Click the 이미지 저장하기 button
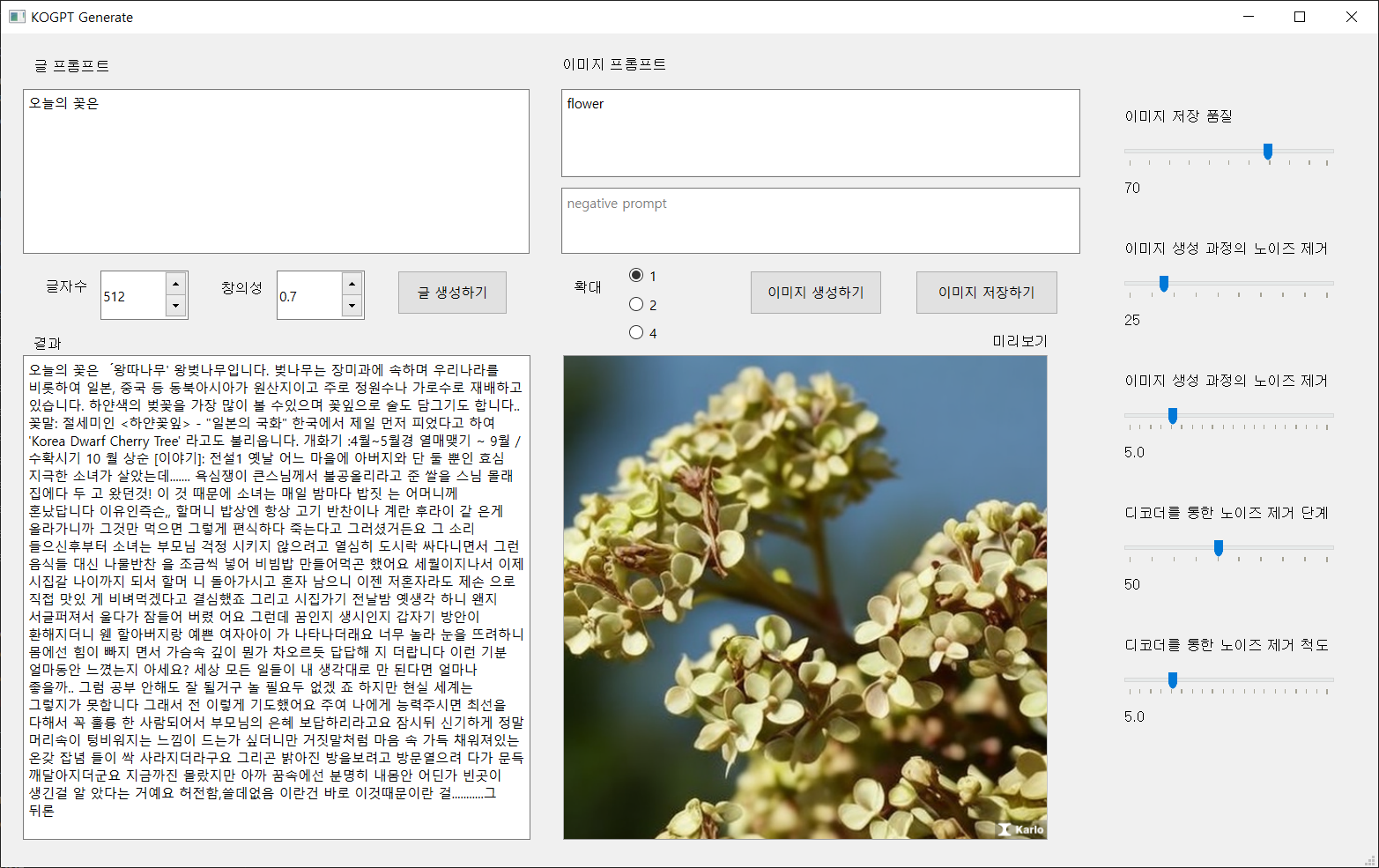This screenshot has height=868, width=1379. coord(986,293)
